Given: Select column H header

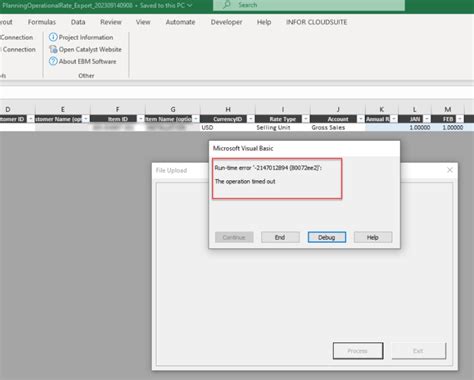Looking at the screenshot, I should tap(228, 109).
